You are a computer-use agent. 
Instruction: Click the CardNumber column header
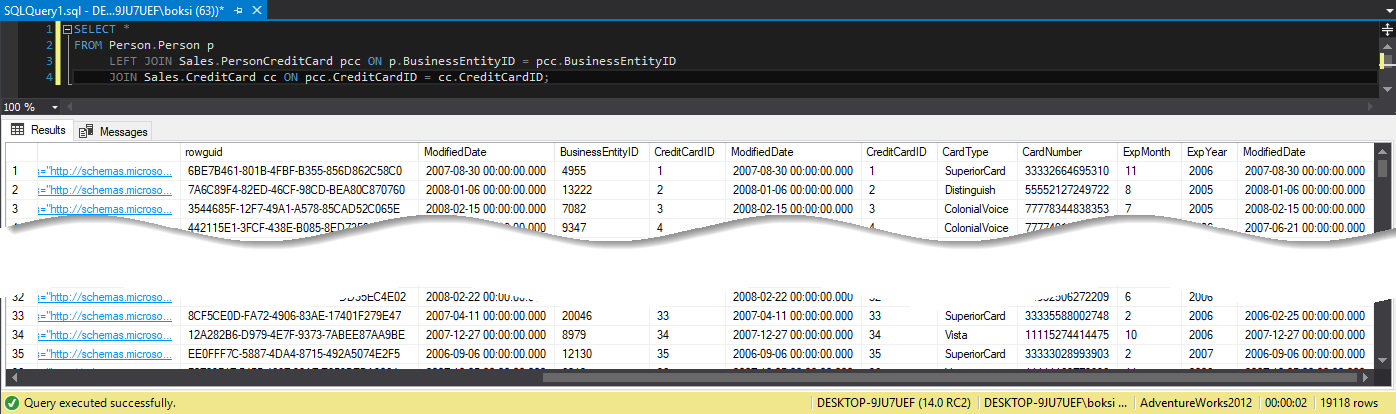click(x=1068, y=151)
